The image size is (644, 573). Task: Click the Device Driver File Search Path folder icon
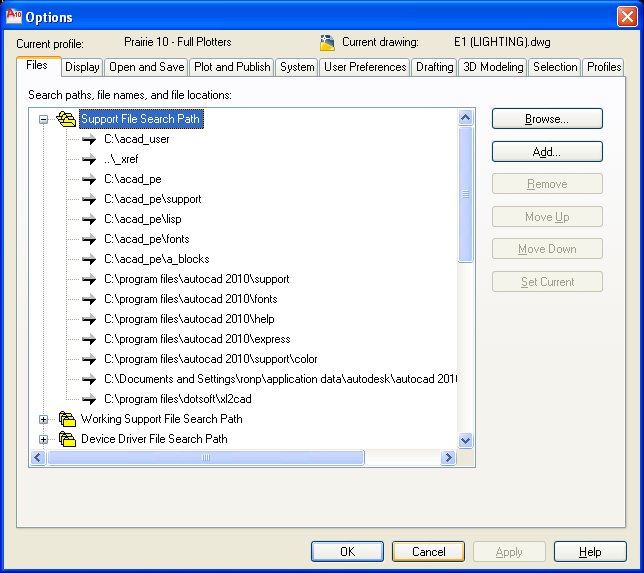tap(67, 439)
